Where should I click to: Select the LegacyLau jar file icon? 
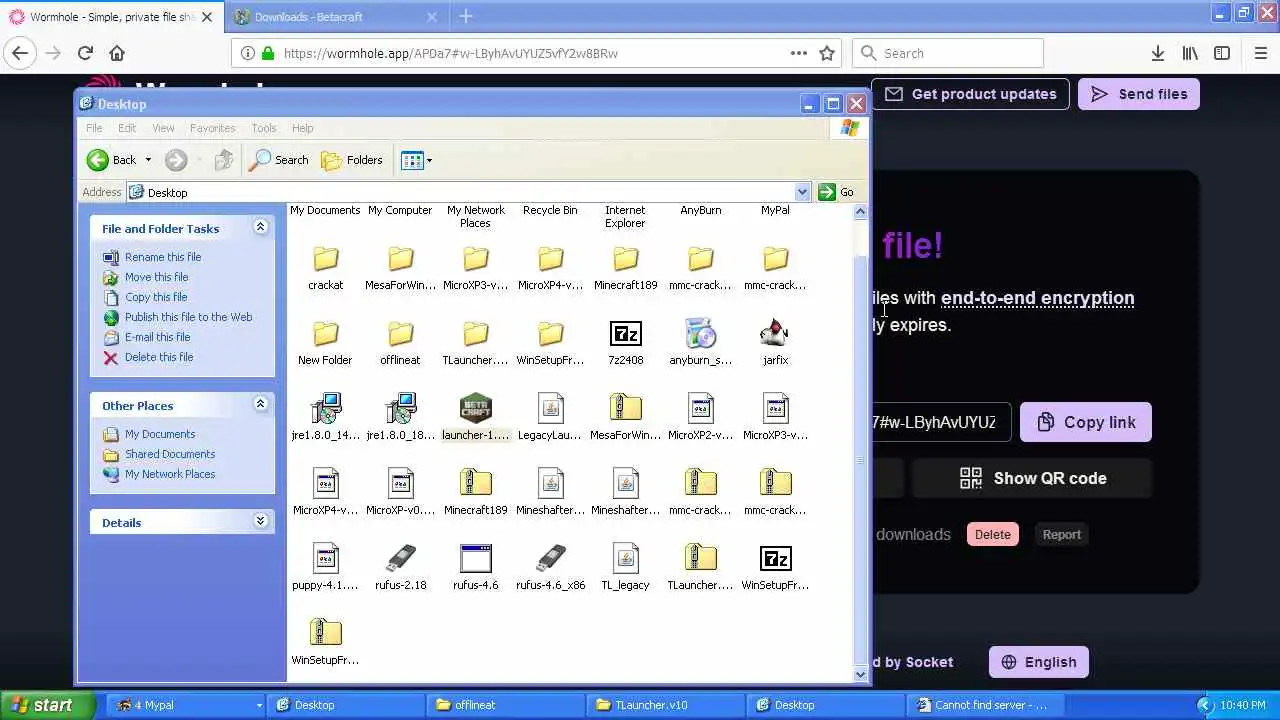[x=550, y=409]
